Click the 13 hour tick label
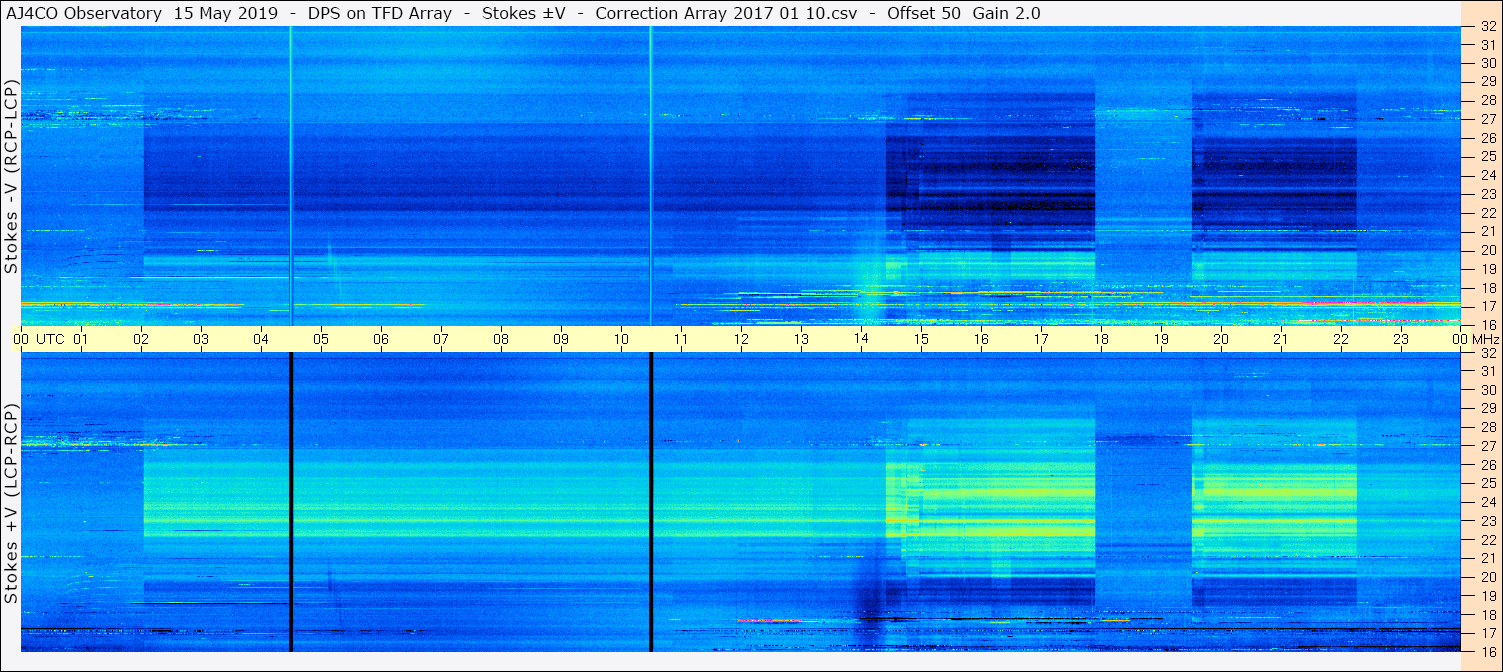Viewport: 1503px width, 672px height. pyautogui.click(x=801, y=339)
